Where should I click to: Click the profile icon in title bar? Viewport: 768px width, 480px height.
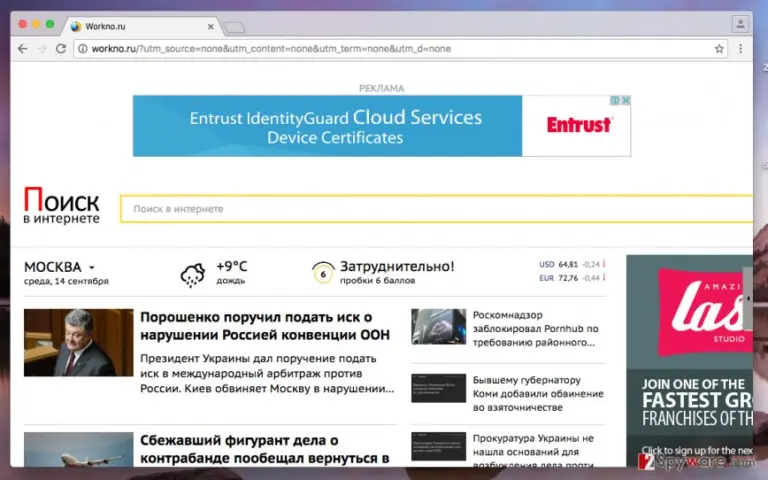(740, 24)
